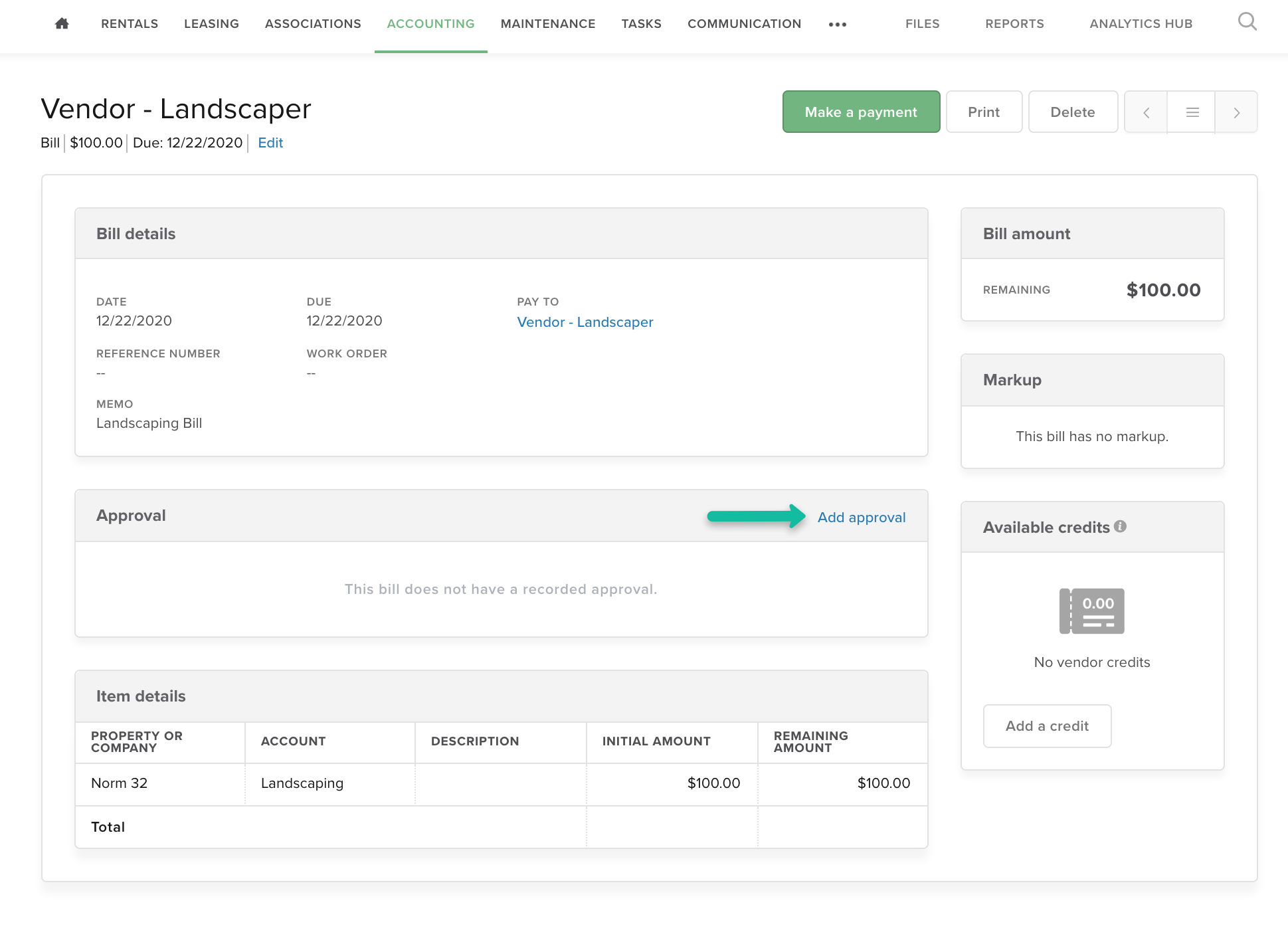Show Available credits info icon
The width and height of the screenshot is (1288, 946).
pyautogui.click(x=1120, y=526)
